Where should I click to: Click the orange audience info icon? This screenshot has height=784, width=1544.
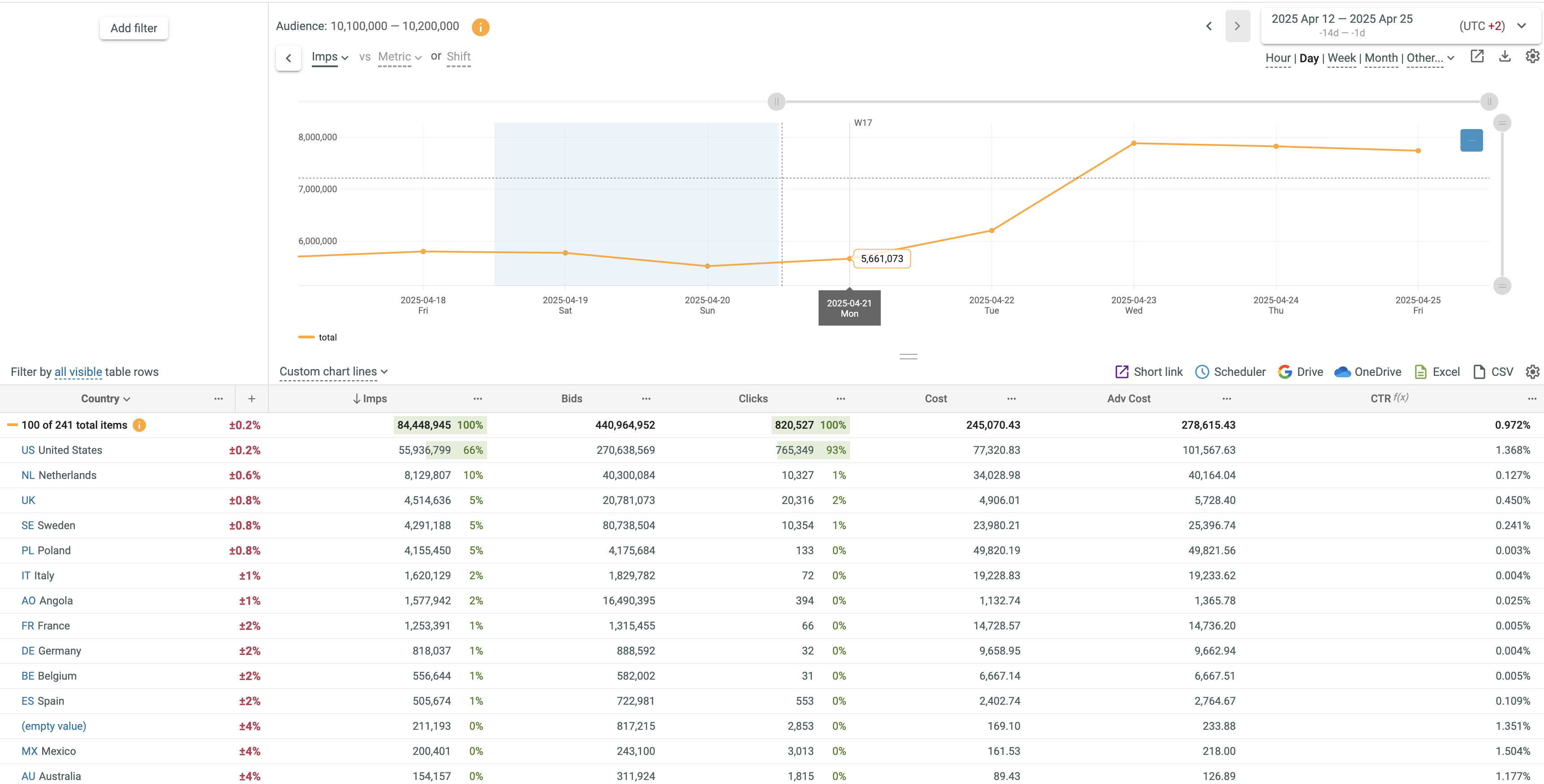pyautogui.click(x=480, y=27)
